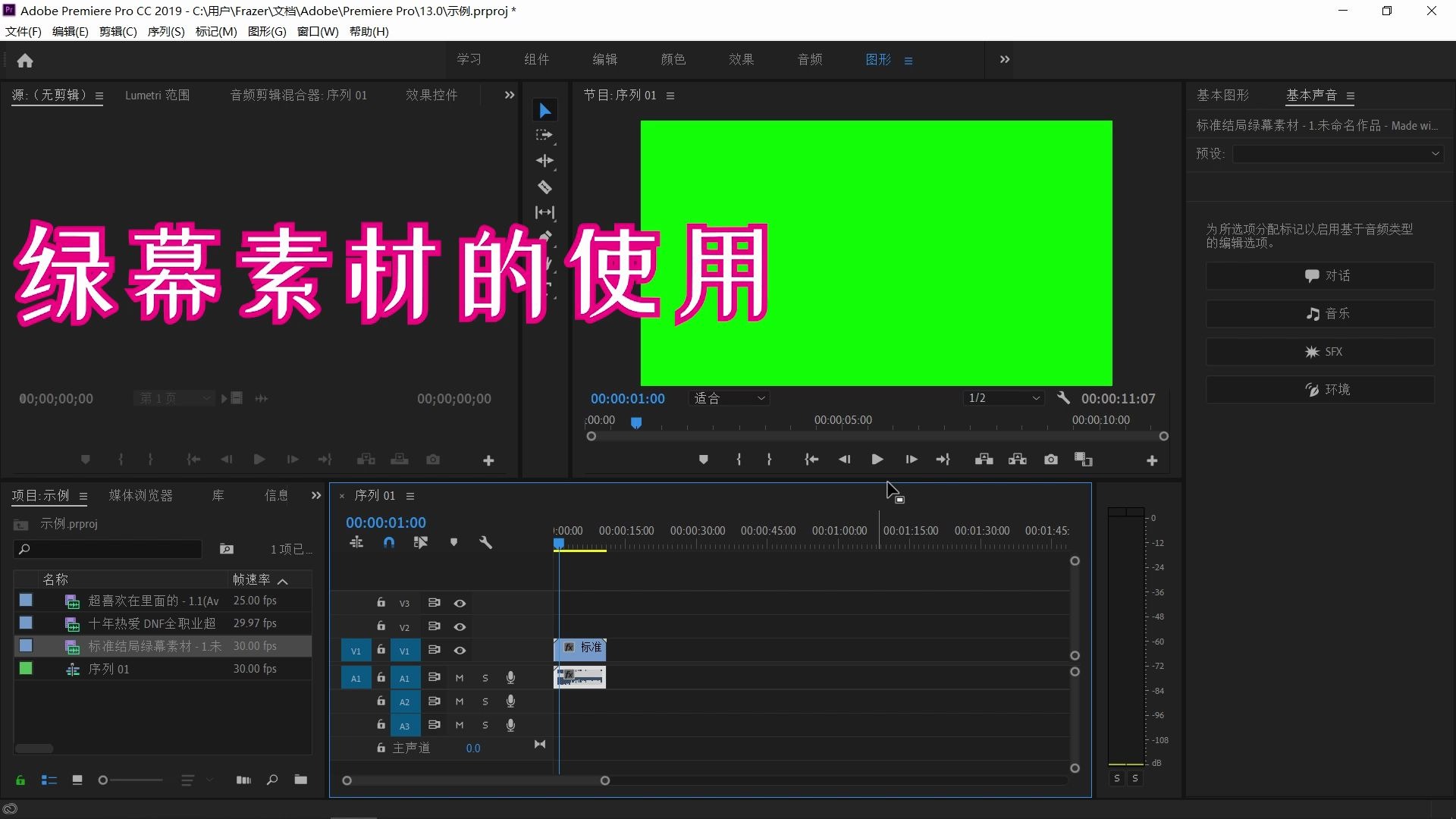Viewport: 1456px width, 819px height.
Task: Open the program monitor panel menu
Action: [x=670, y=96]
